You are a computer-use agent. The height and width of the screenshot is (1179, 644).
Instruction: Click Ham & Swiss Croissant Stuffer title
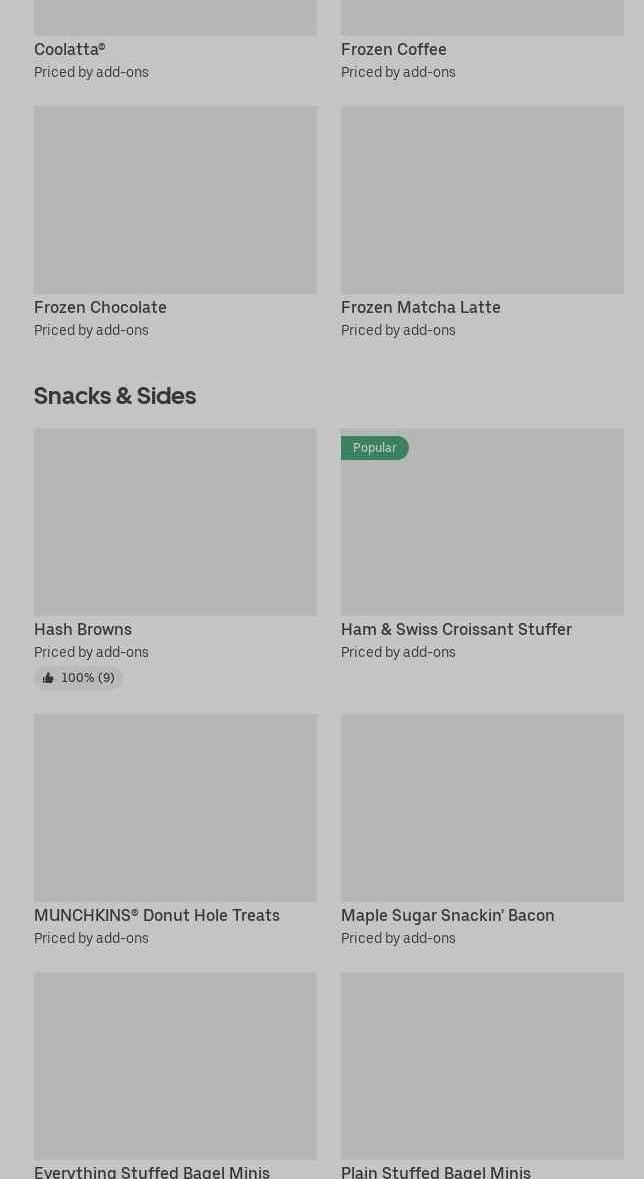pyautogui.click(x=456, y=630)
